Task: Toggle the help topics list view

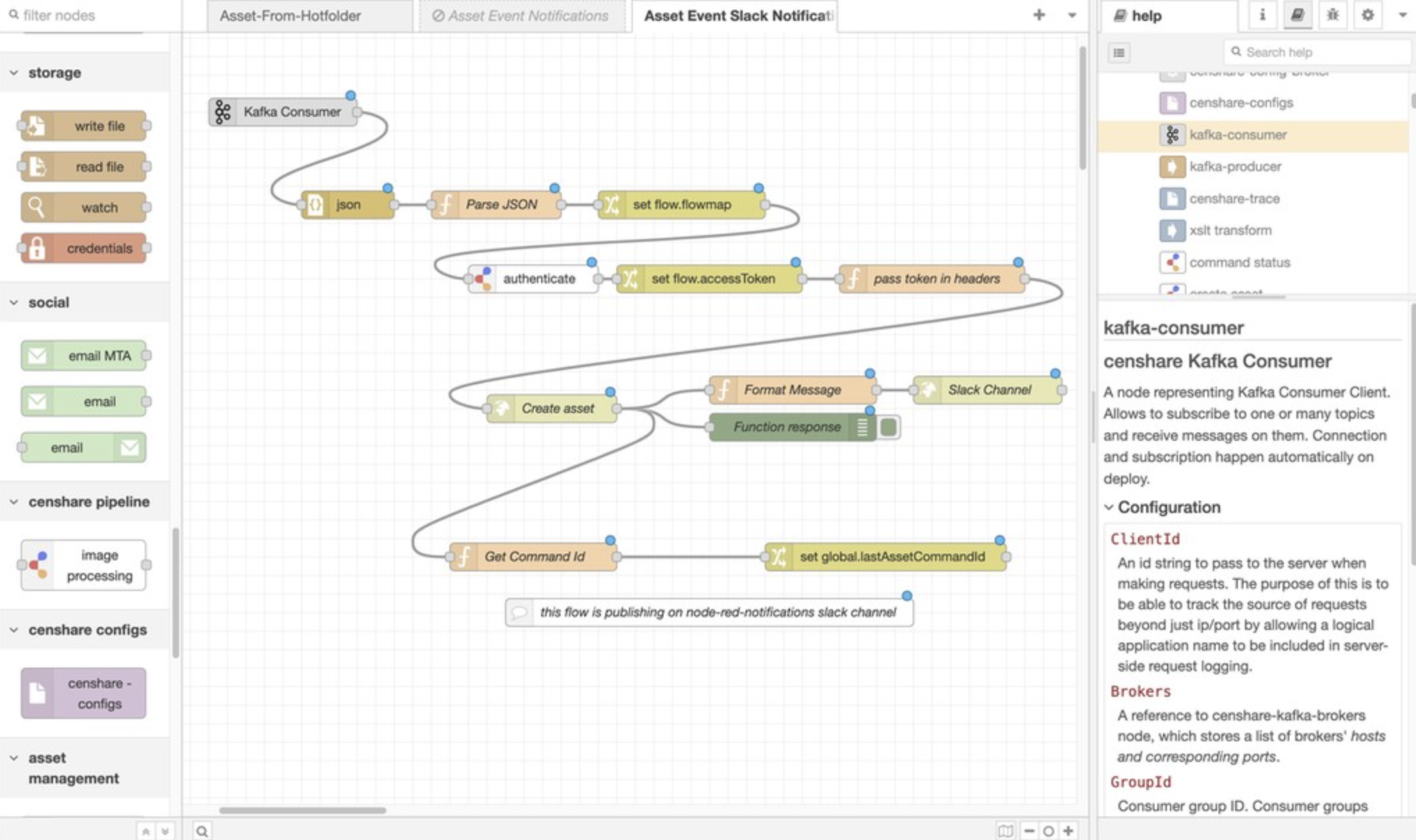Action: click(x=1119, y=53)
